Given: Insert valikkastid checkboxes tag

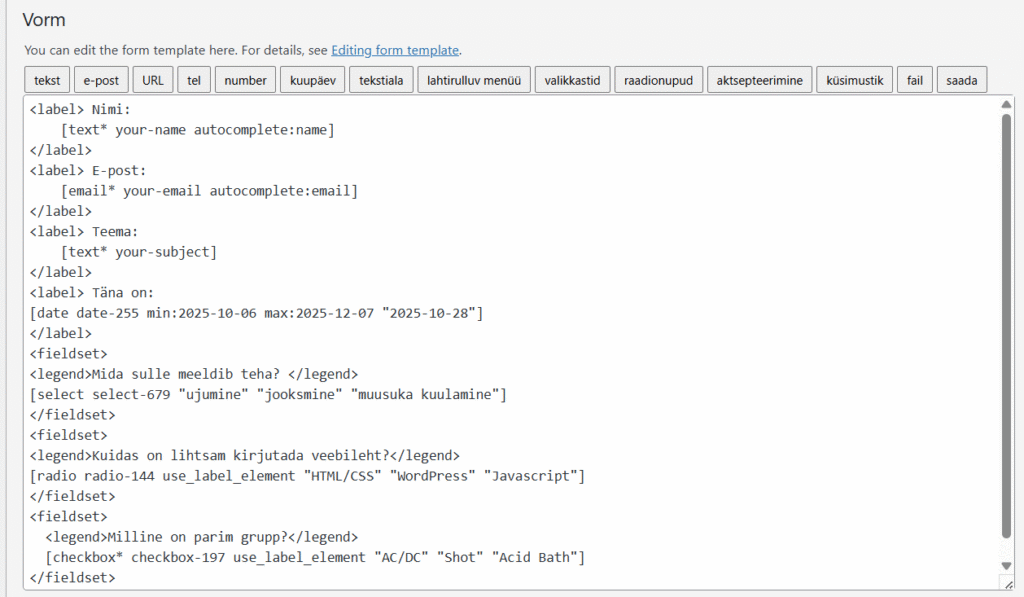Looking at the screenshot, I should click(572, 80).
